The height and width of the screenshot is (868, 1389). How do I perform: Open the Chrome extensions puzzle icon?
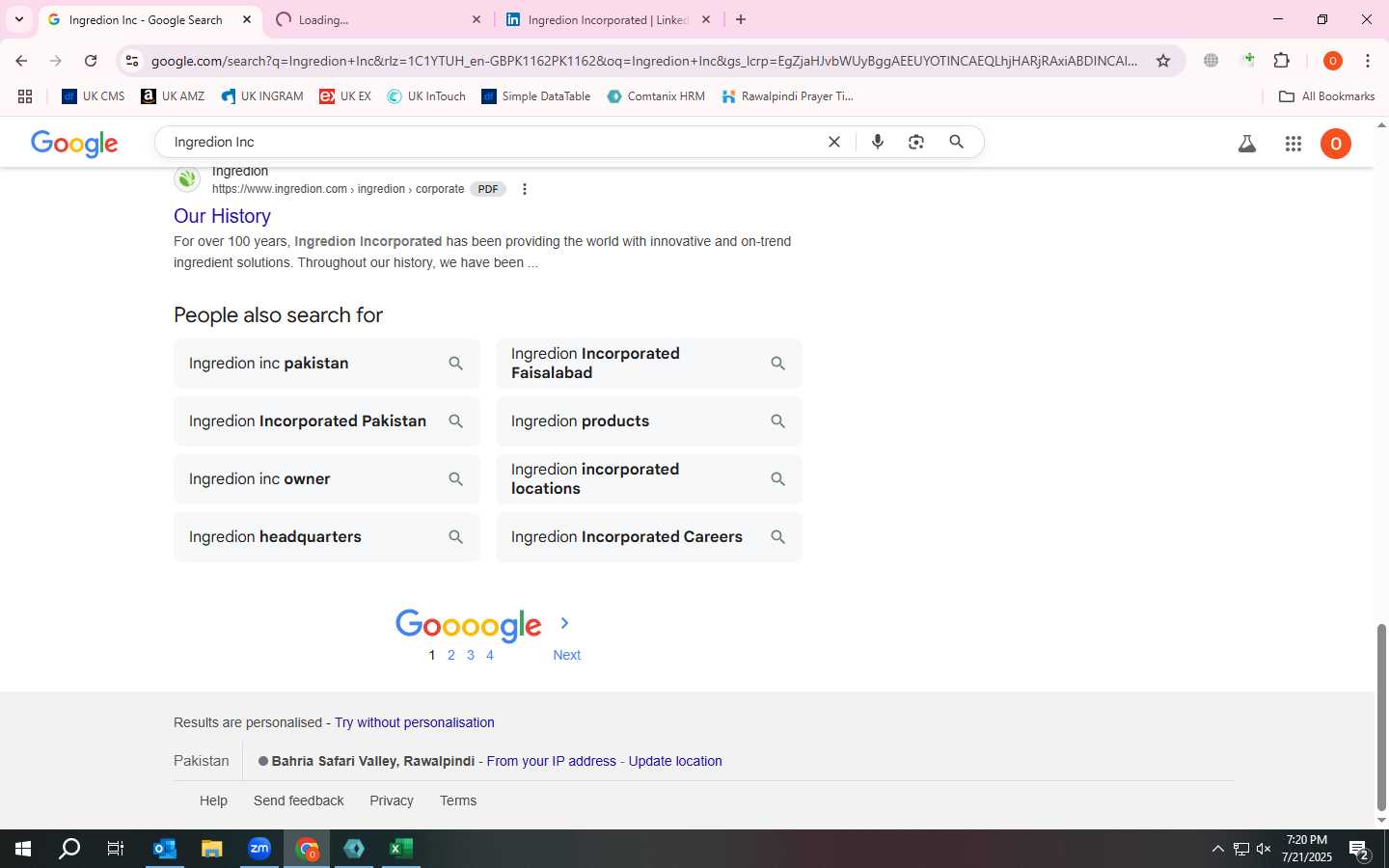coord(1282,61)
